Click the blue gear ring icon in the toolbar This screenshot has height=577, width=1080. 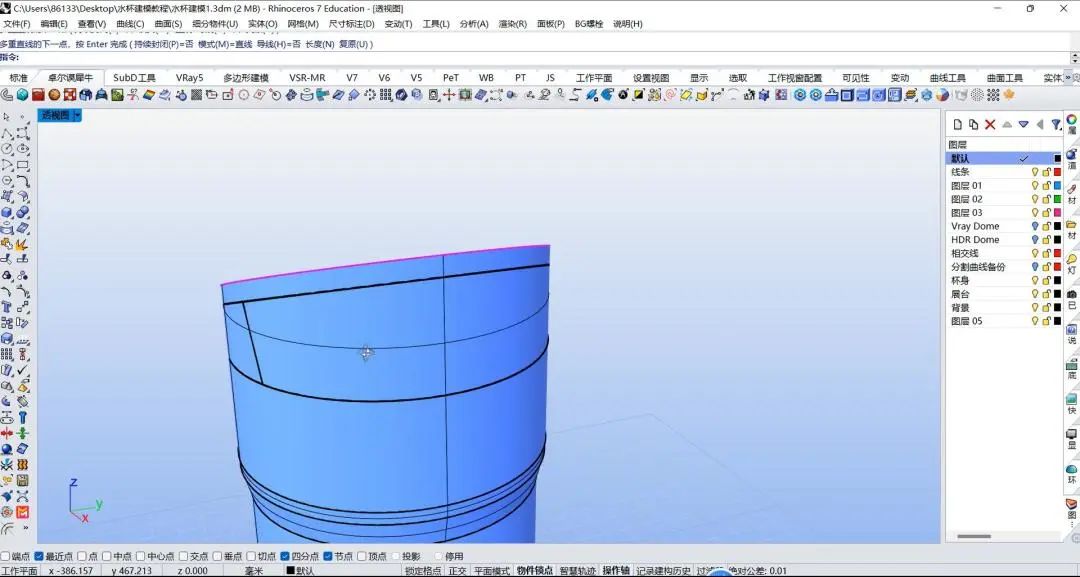click(x=800, y=94)
